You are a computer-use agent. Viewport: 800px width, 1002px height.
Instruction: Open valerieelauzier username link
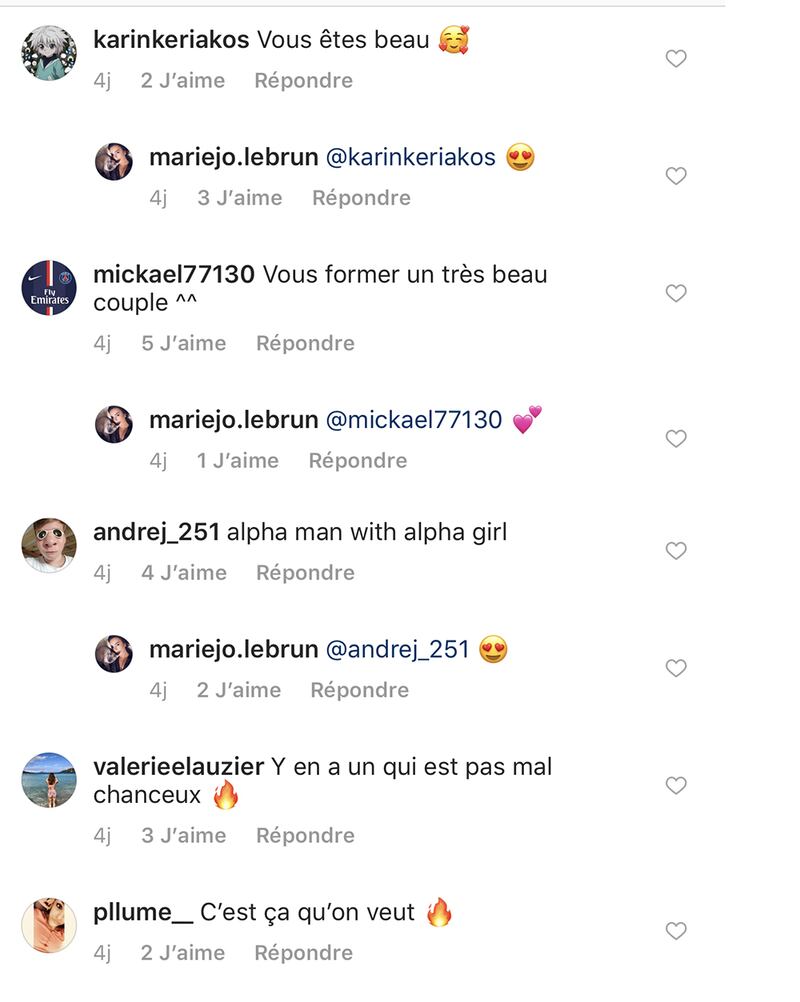178,767
